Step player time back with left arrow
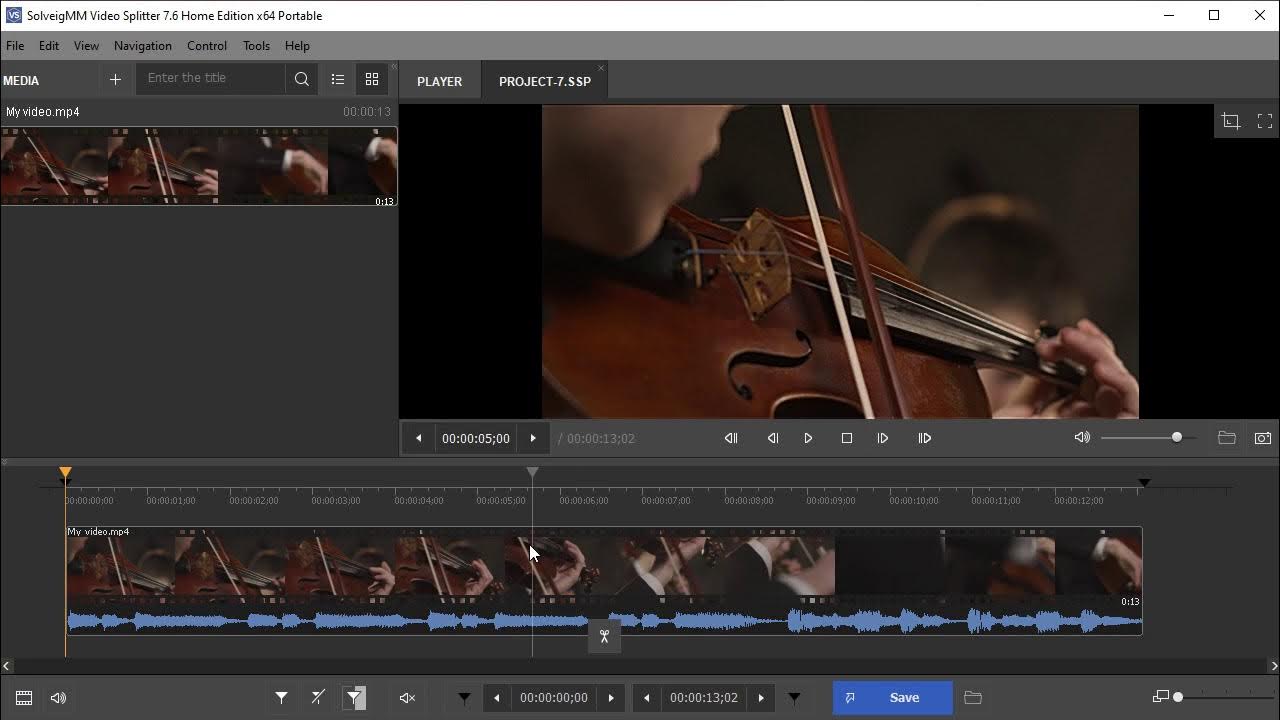The width and height of the screenshot is (1280, 720). [418, 438]
